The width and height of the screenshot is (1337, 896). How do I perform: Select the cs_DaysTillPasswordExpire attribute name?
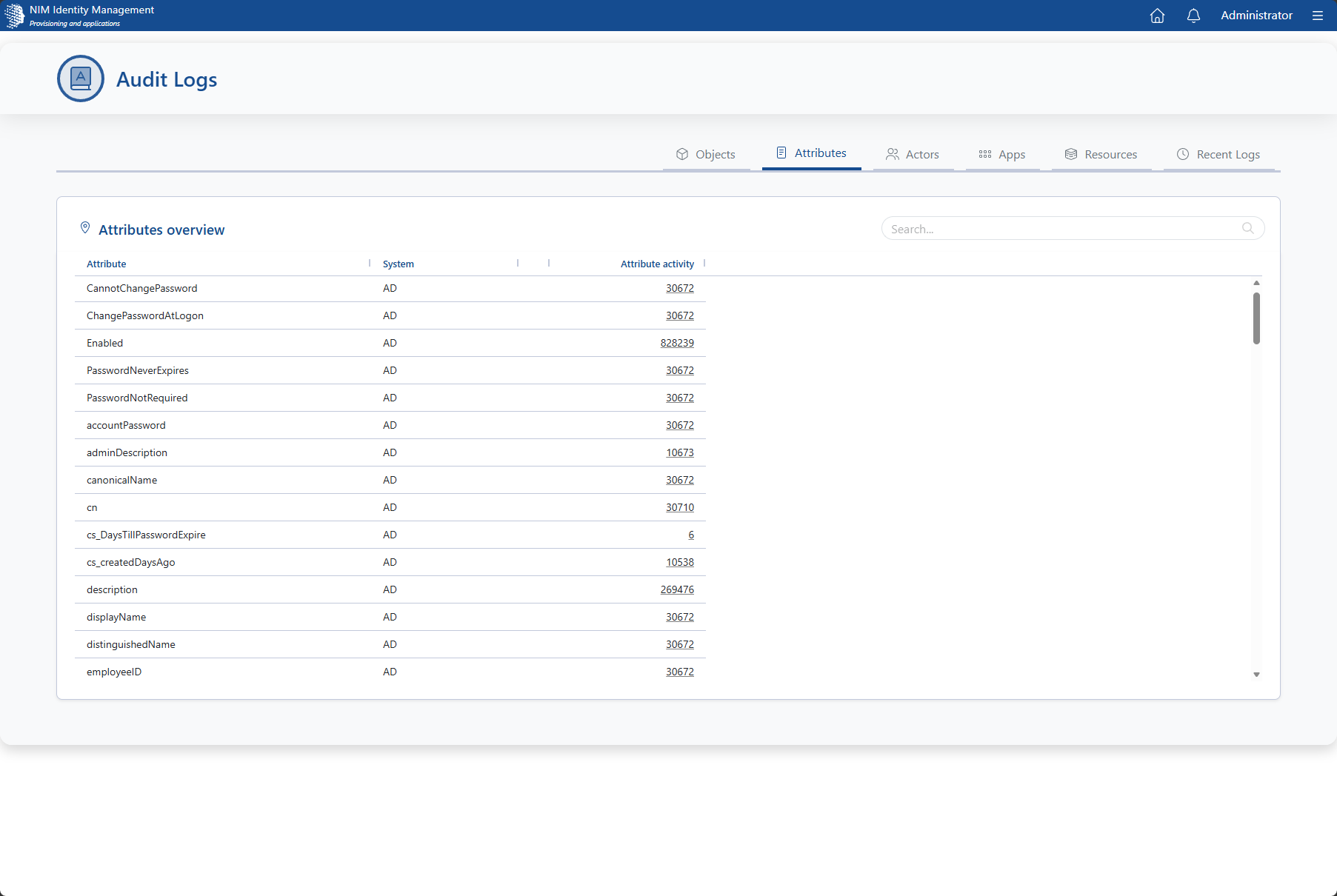(x=146, y=535)
